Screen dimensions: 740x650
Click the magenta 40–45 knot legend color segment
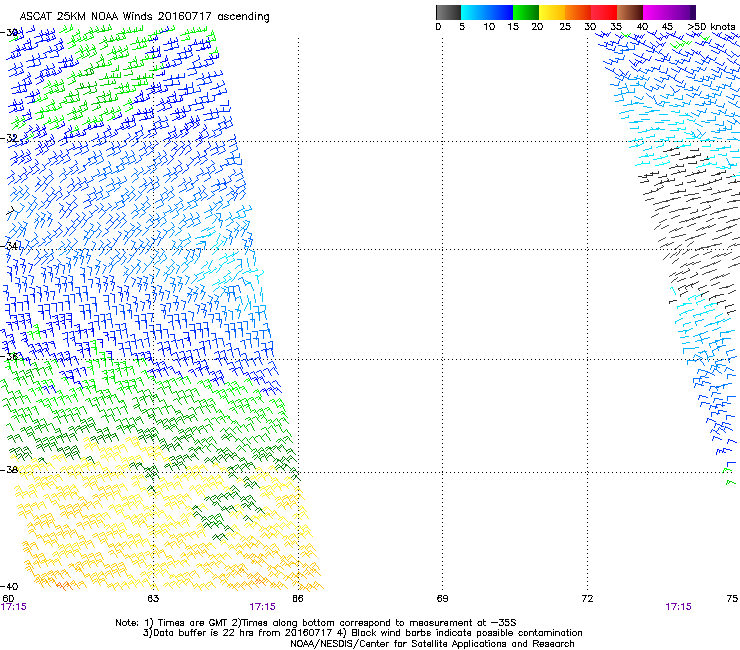pyautogui.click(x=656, y=12)
